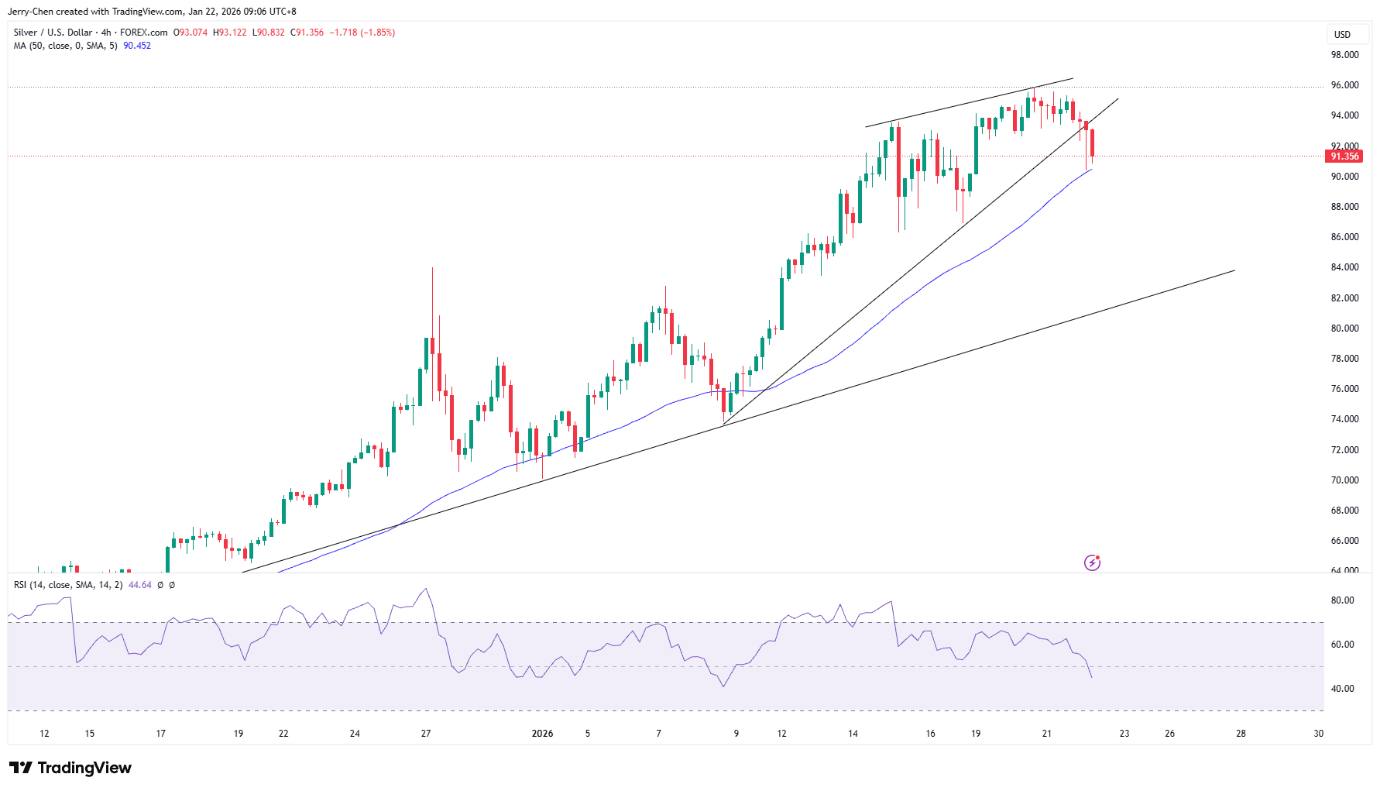Click the tall wick candle near 84
The width and height of the screenshot is (1380, 791).
point(432,330)
